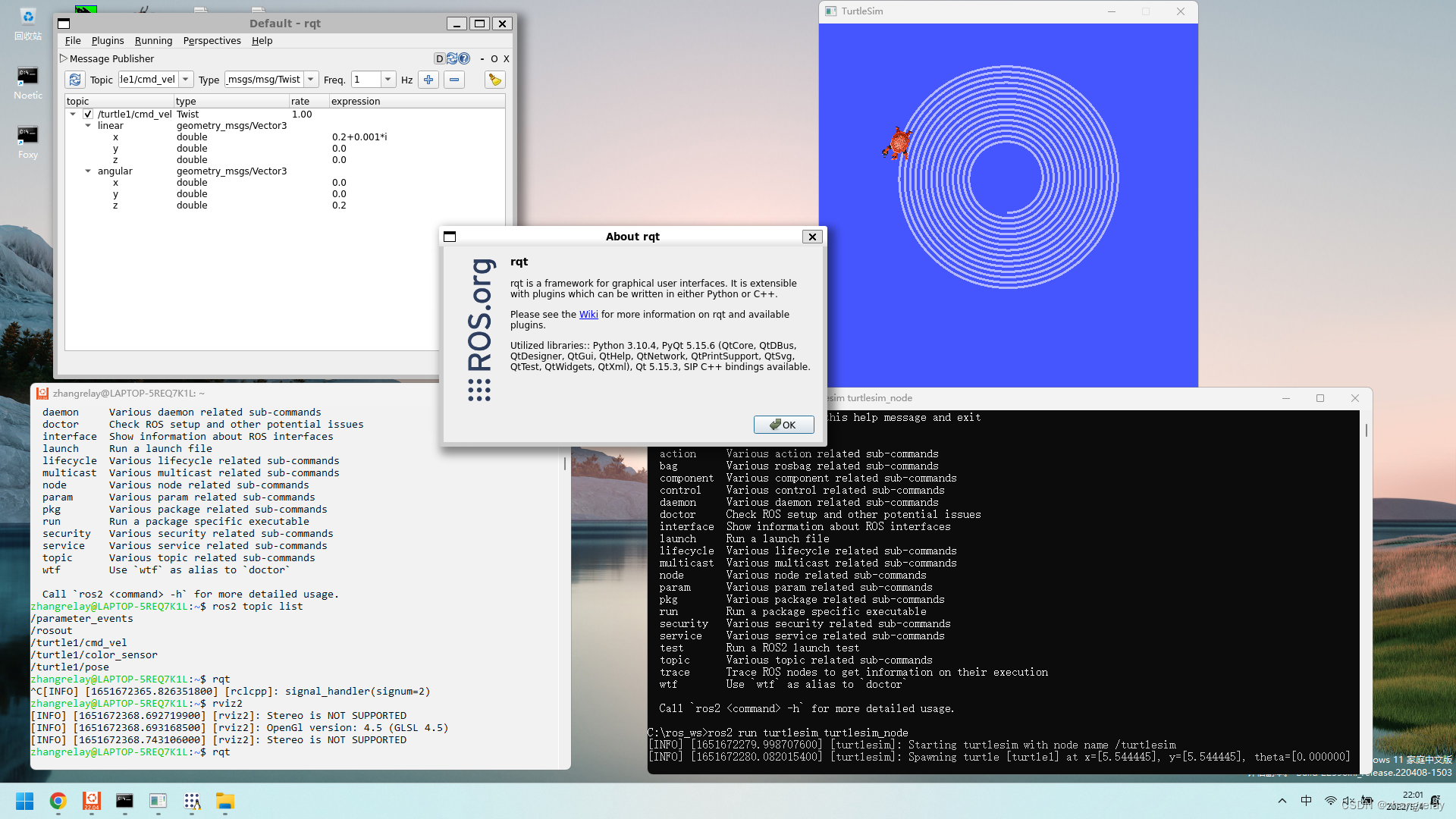
Task: Click the linear x expression 0.2+0.001*i cell
Action: (359, 137)
